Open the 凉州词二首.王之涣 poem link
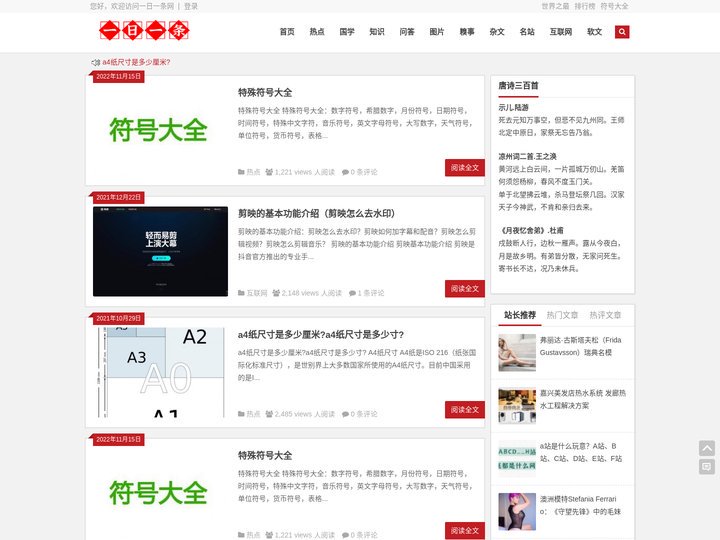Viewport: 720px width, 540px height. tap(527, 156)
